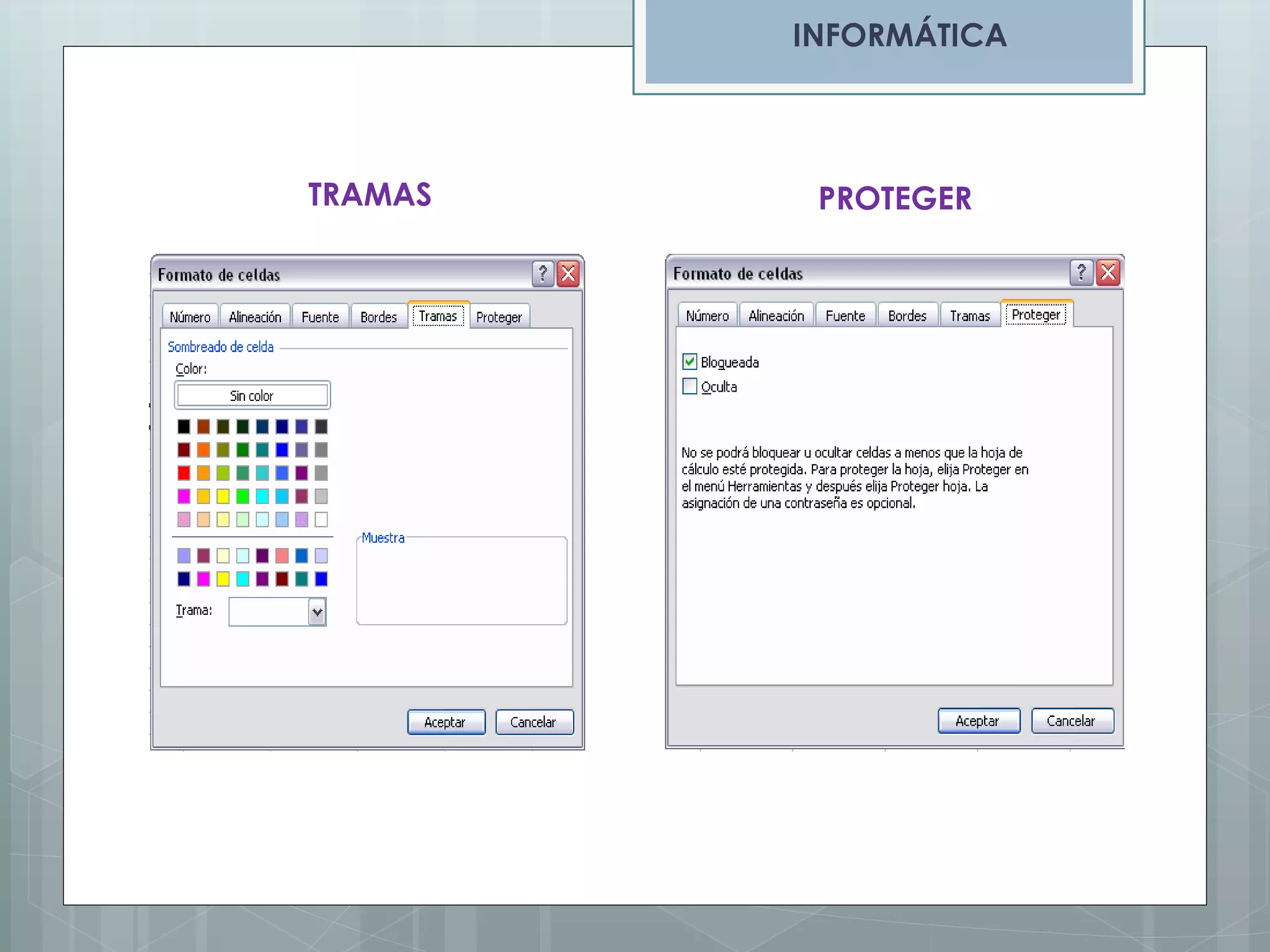Image resolution: width=1270 pixels, height=952 pixels.
Task: Open Número tab in Tramas dialog
Action: point(190,317)
